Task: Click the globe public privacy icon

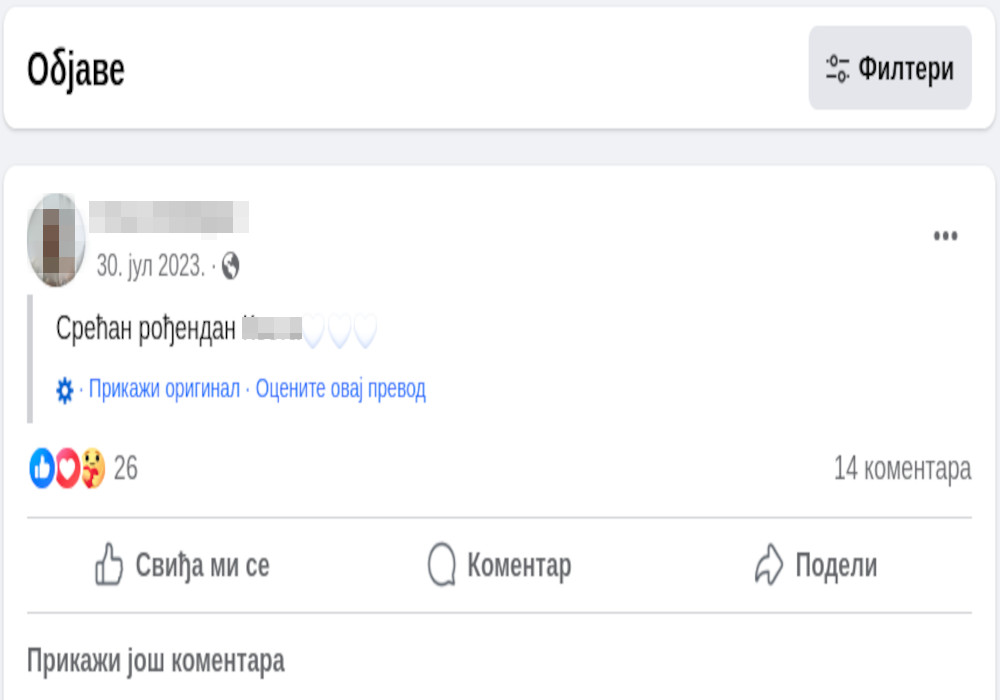Action: point(231,266)
